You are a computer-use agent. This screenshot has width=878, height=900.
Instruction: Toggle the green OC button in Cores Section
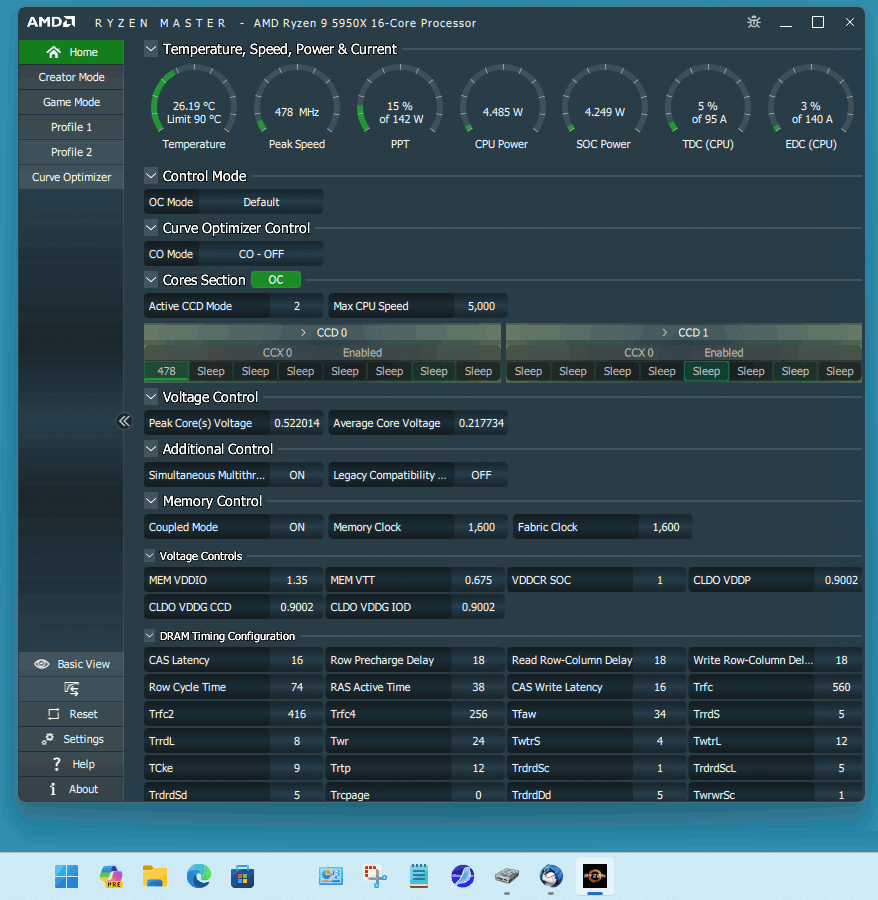pos(276,280)
